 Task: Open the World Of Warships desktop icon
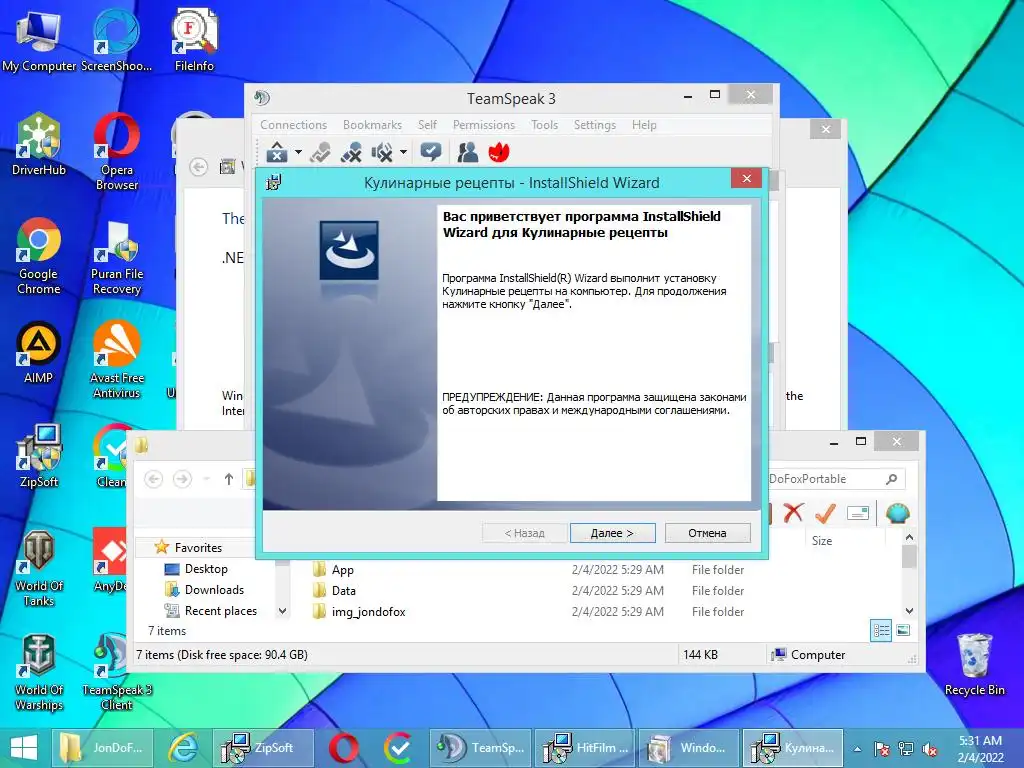(39, 671)
